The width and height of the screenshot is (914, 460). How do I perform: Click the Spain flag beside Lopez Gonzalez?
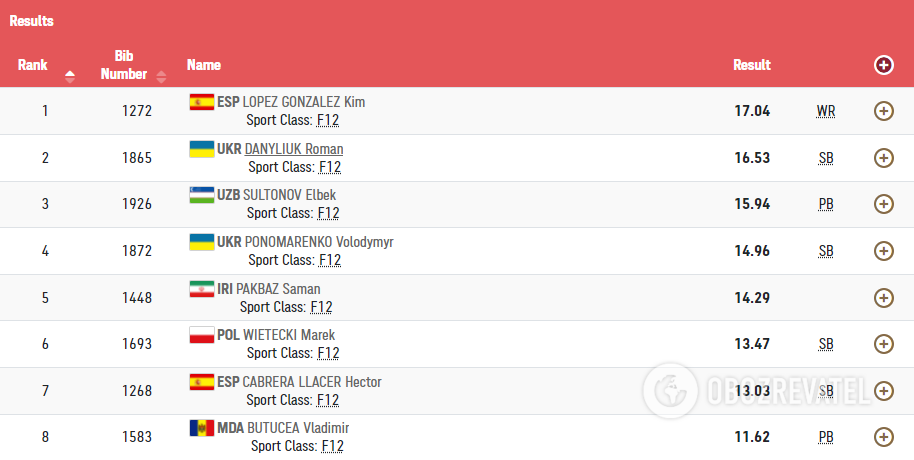(x=201, y=102)
